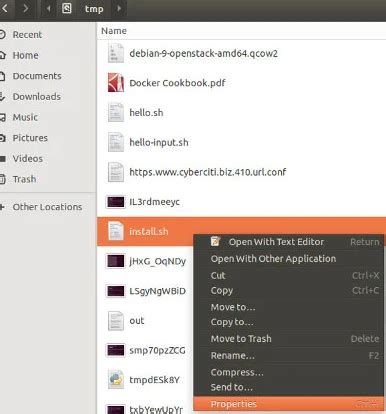This screenshot has height=414, width=386.
Task: Click the tmpdESk8Y Python file icon
Action: coord(116,380)
